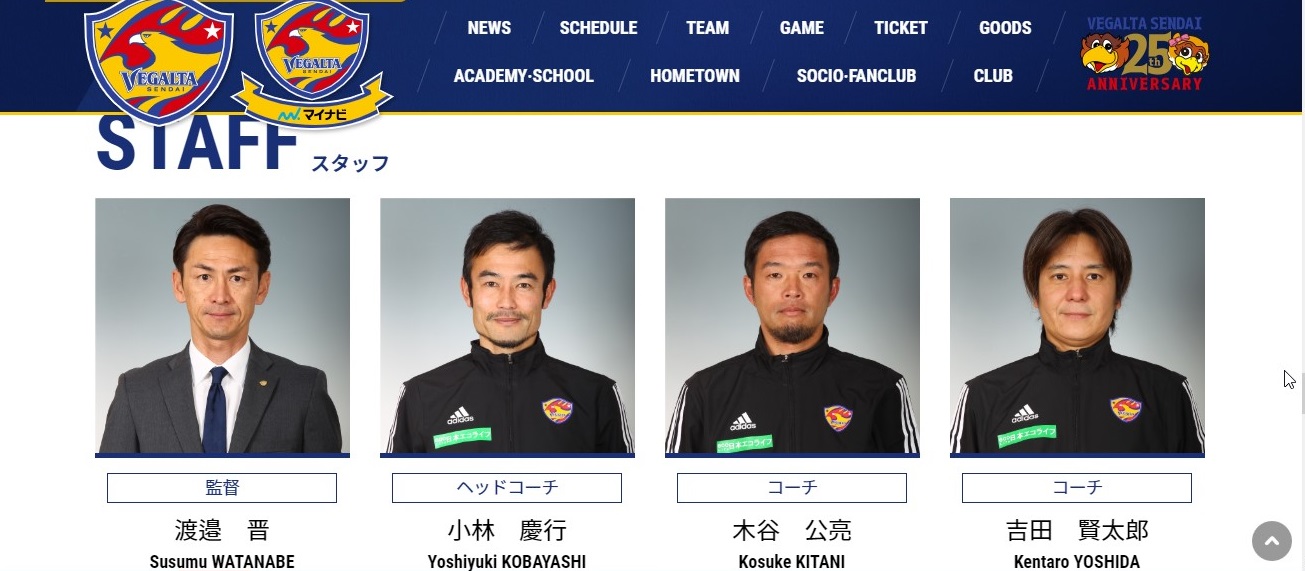Open the GOODS menu item
This screenshot has width=1305, height=571.
(1005, 28)
